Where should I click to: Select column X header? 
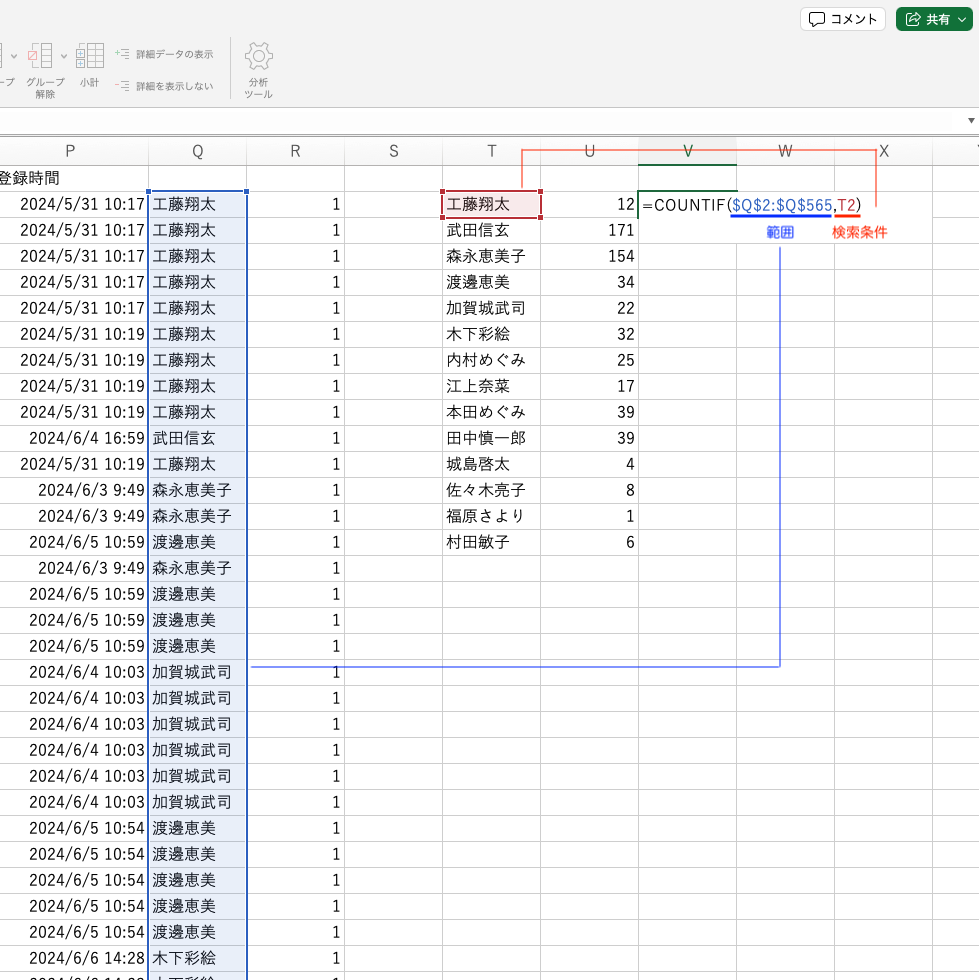[x=883, y=151]
